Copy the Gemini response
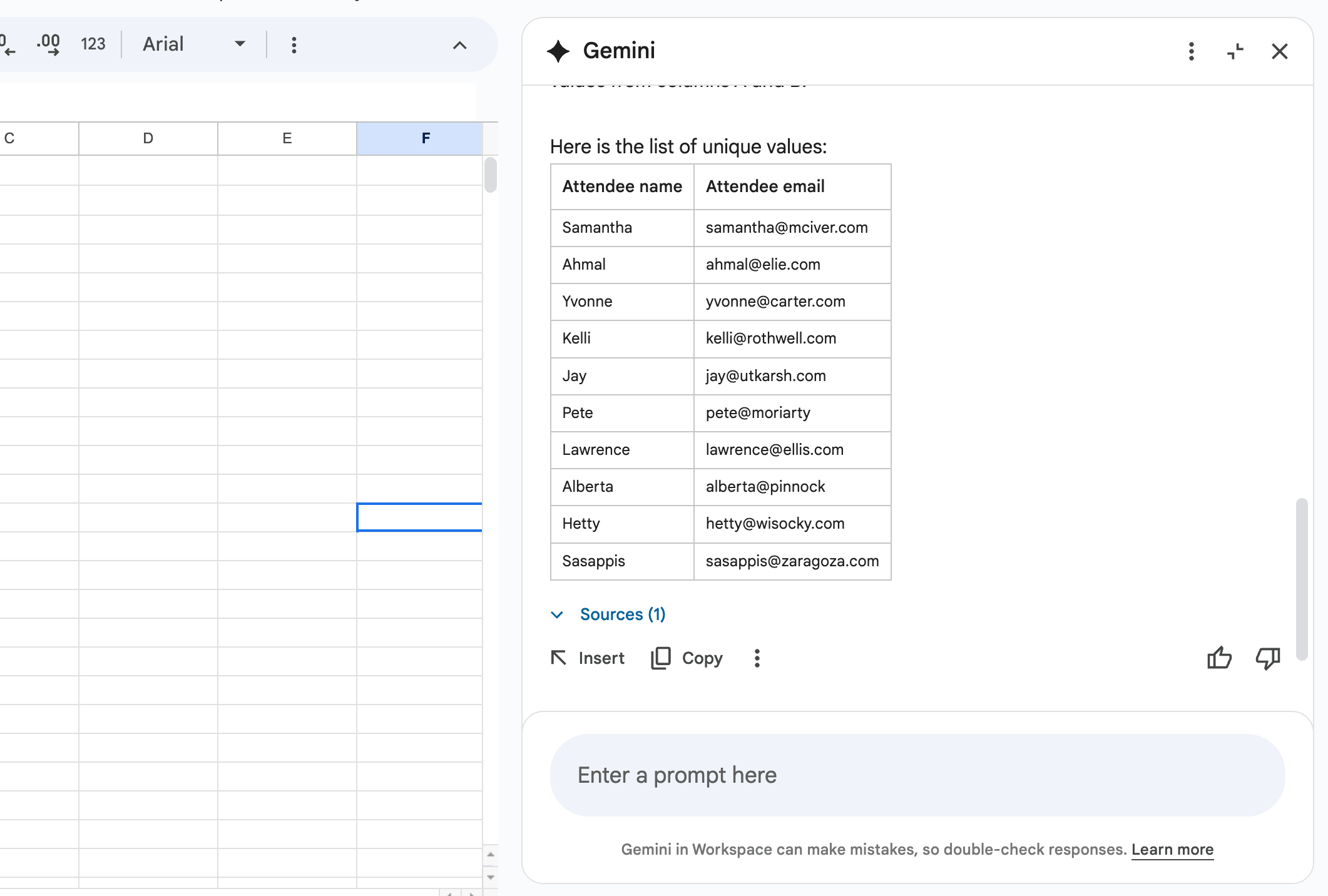 click(x=687, y=658)
